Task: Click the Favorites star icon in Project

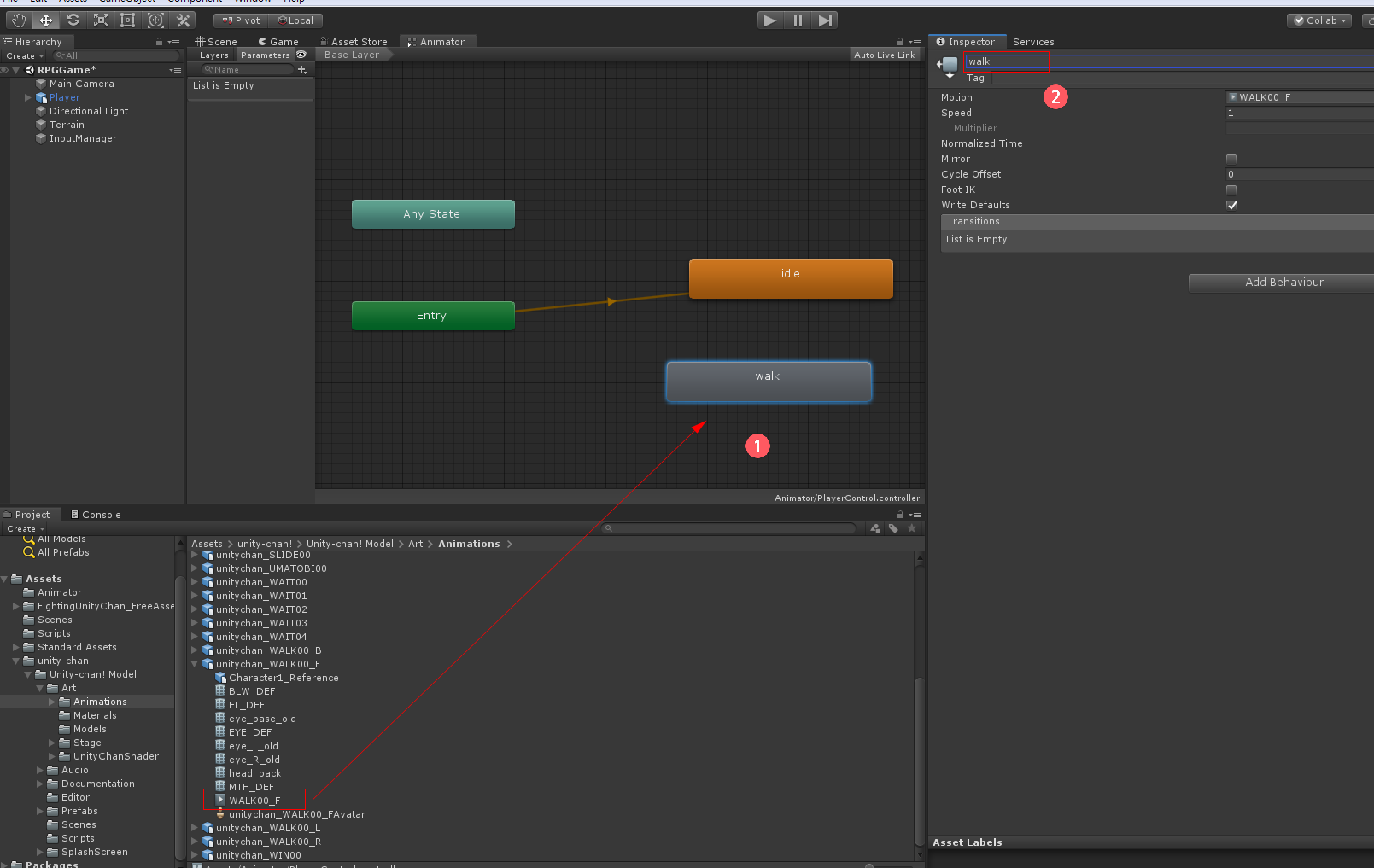Action: coord(911,528)
